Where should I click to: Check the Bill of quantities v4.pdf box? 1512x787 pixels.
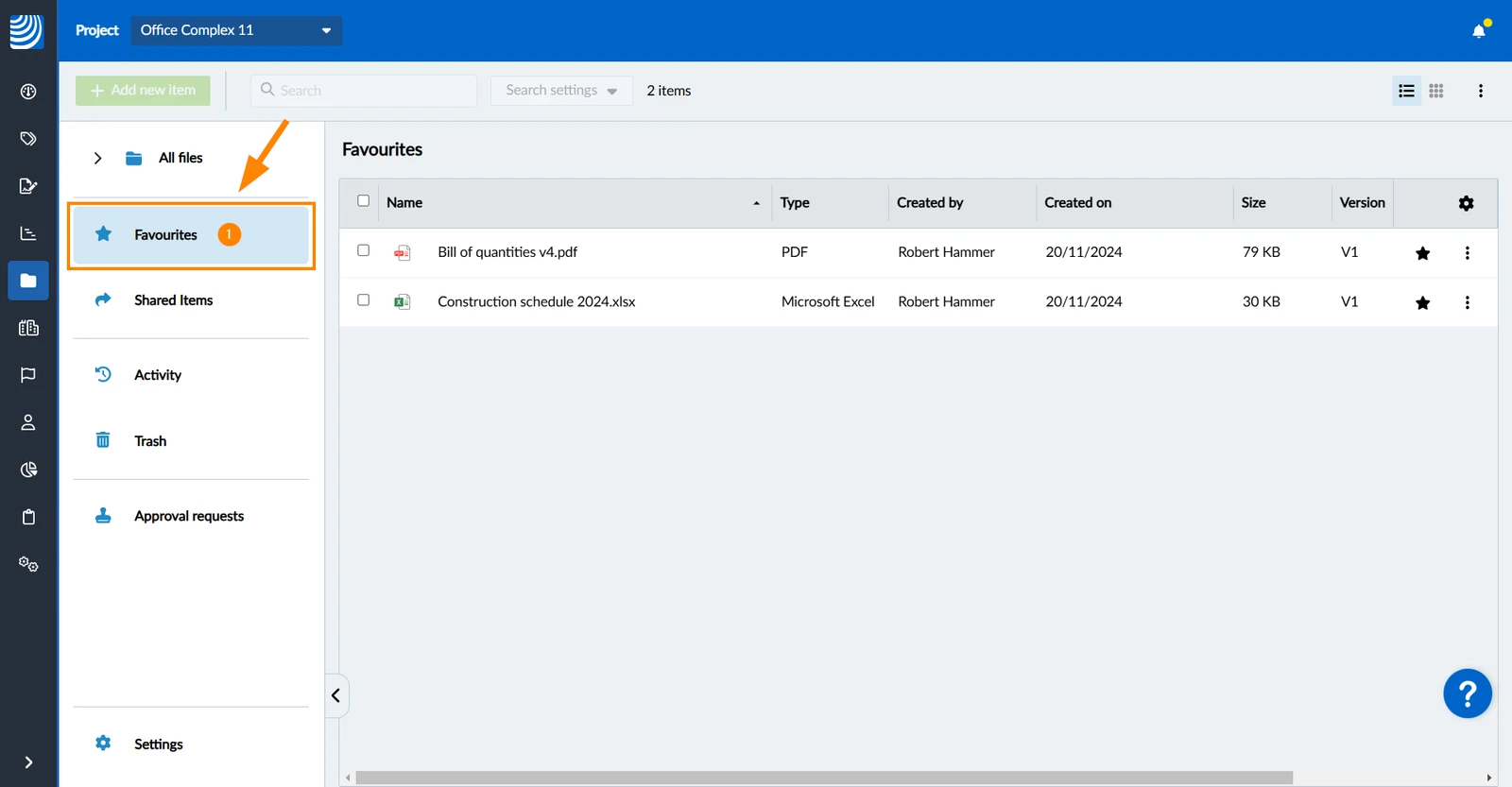363,250
